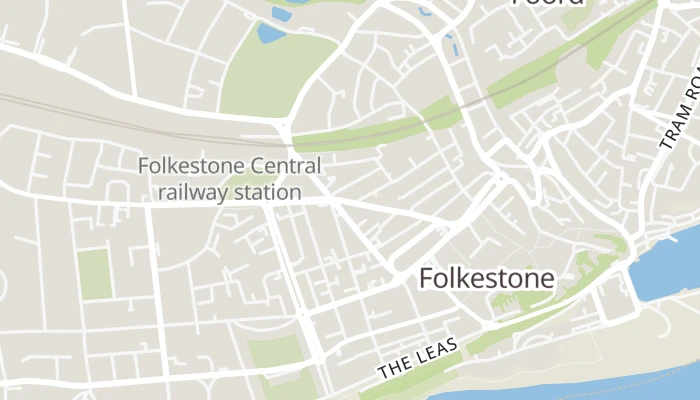
Task: Click the road junction just north of station label
Action: 284,125
